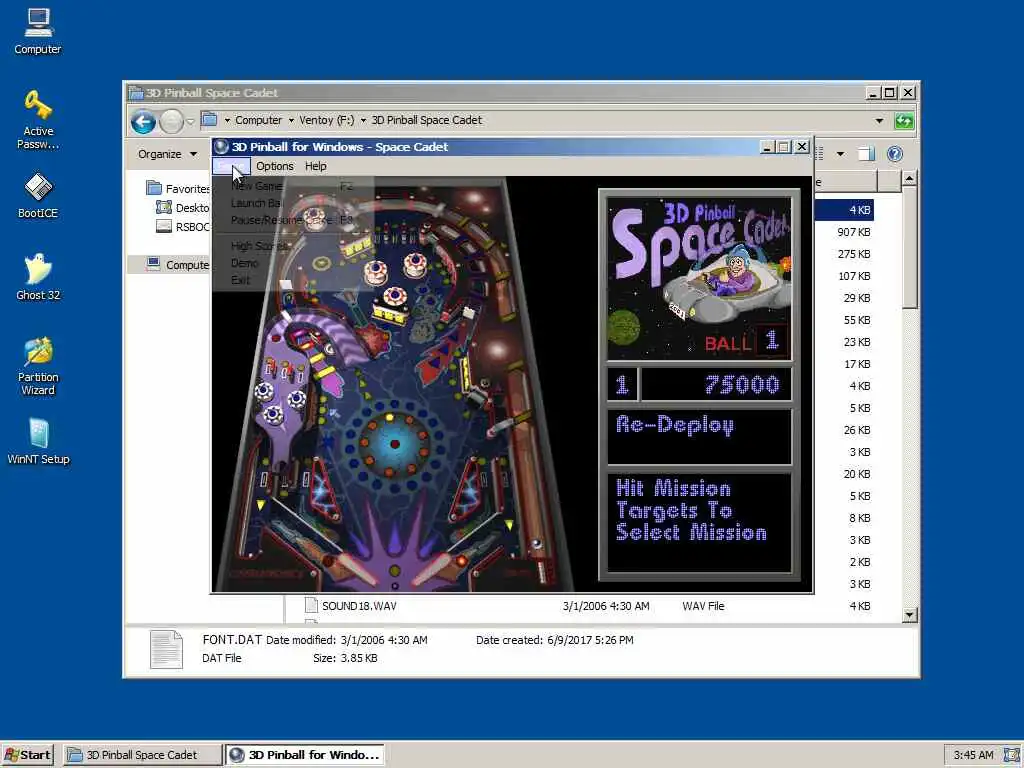
Task: Click the Explorer scrollbar up arrow
Action: click(910, 178)
